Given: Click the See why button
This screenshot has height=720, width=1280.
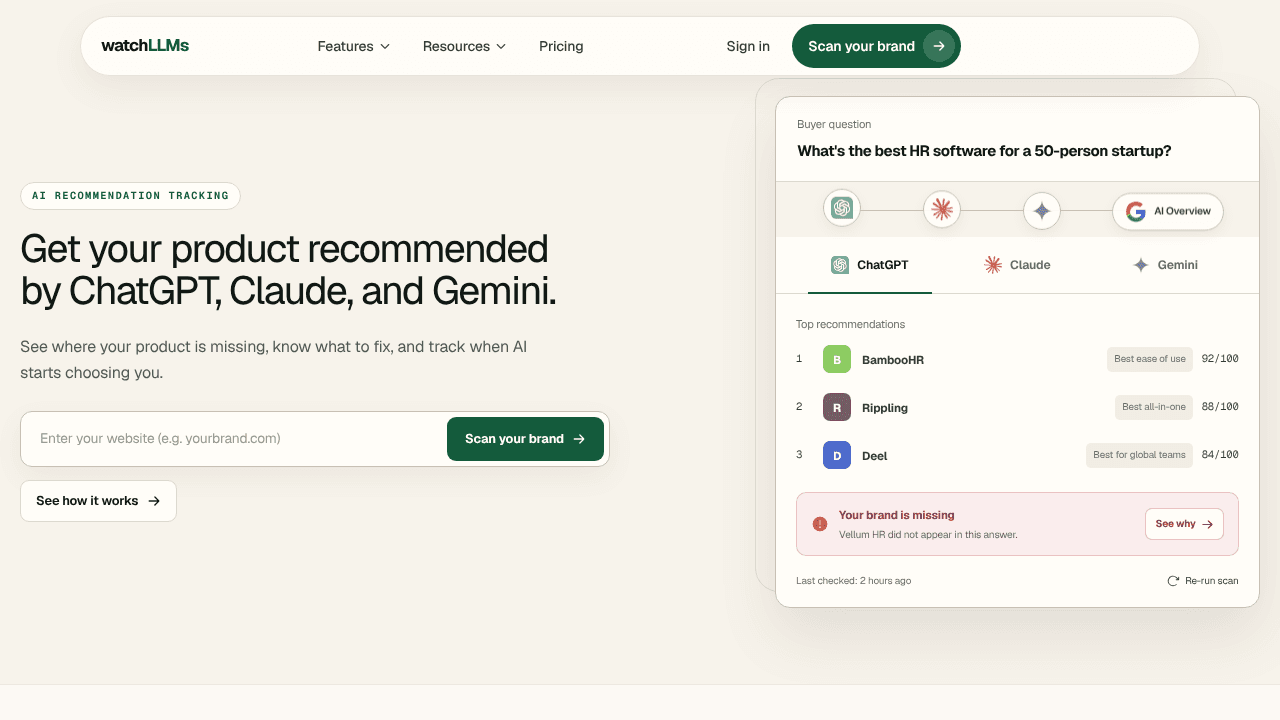Looking at the screenshot, I should coord(1184,524).
